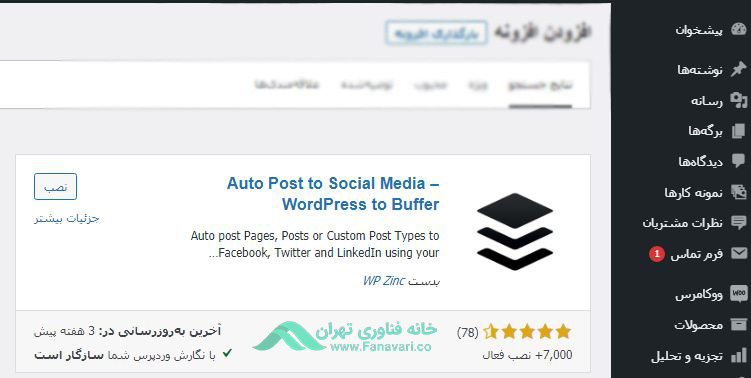
Task: Click the سازگار است compatibility text
Action: tap(68, 356)
